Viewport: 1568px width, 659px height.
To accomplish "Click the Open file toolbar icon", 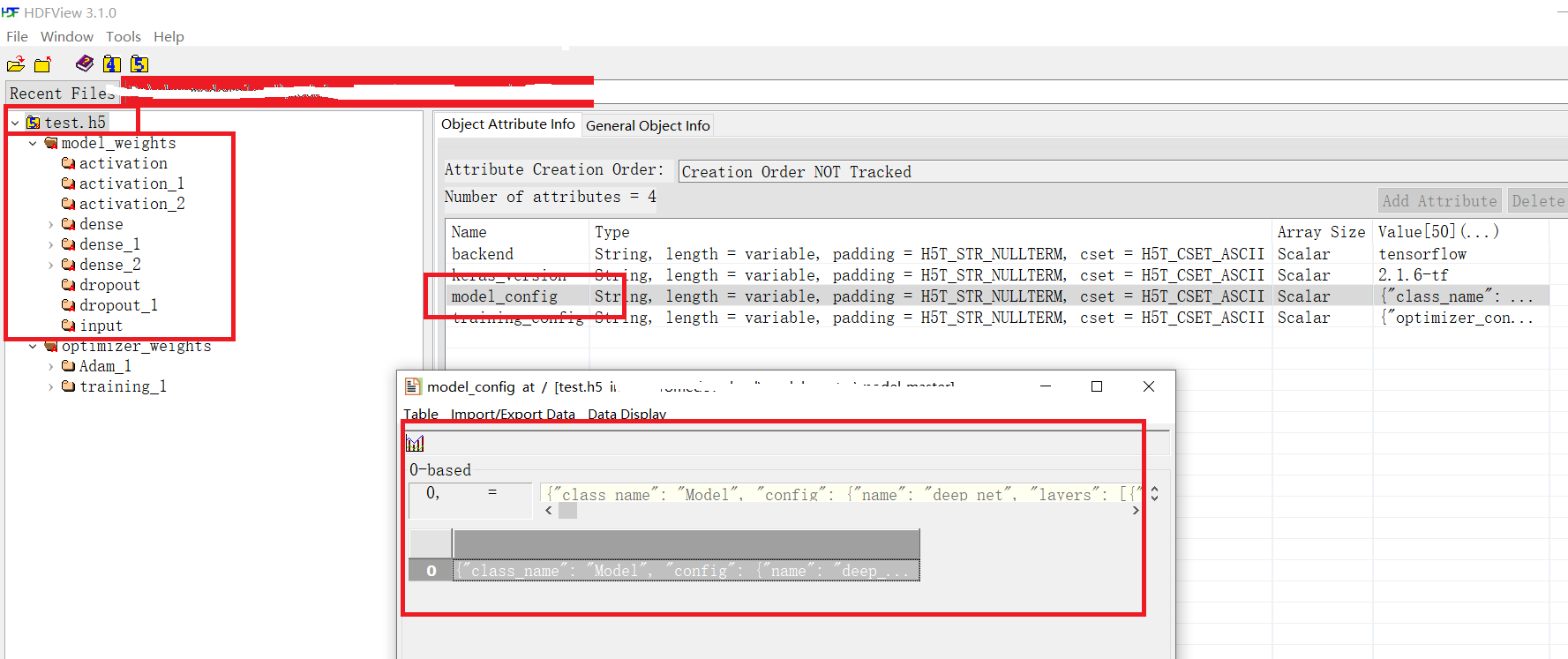I will pos(16,64).
